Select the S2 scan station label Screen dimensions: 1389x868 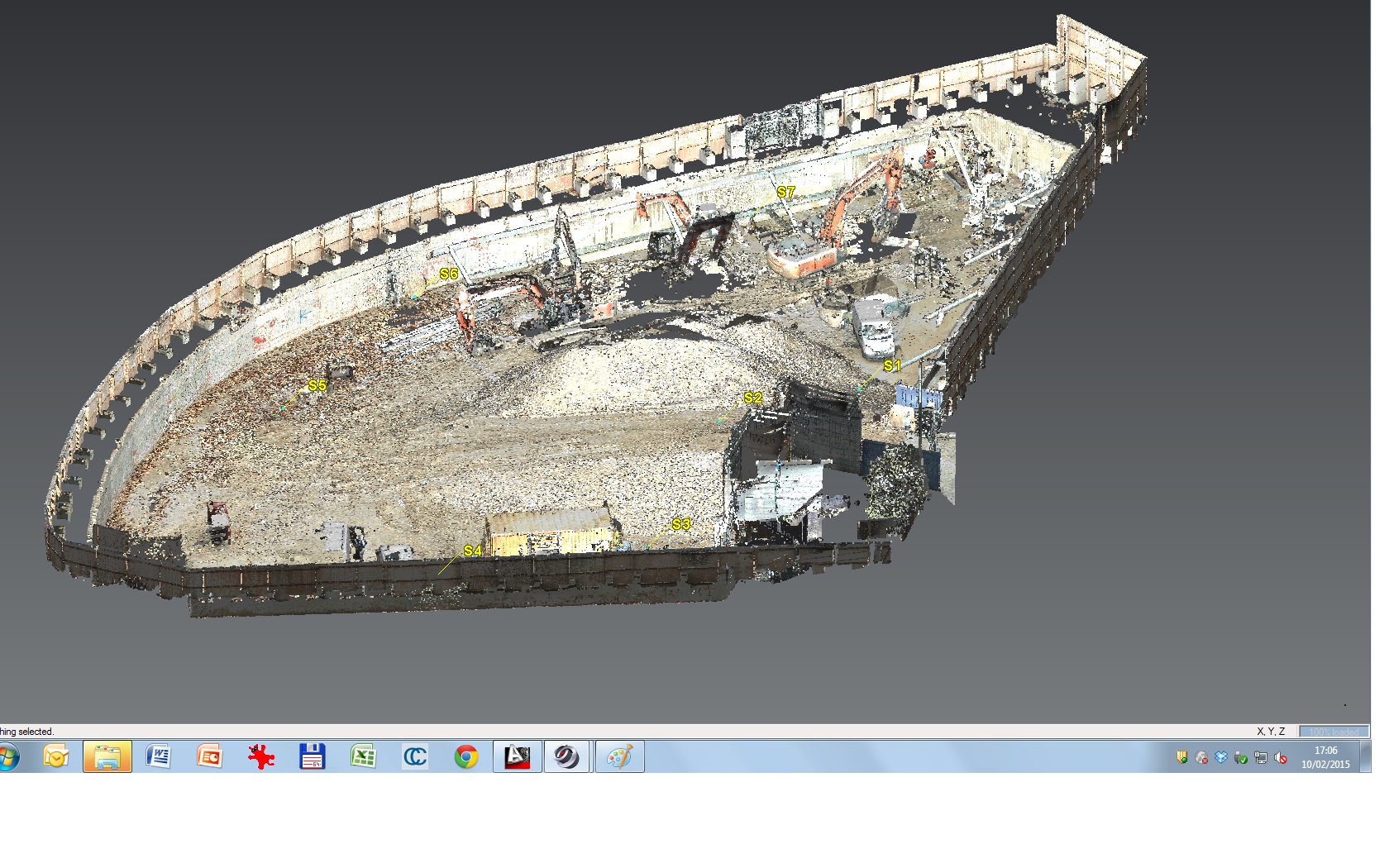point(752,398)
